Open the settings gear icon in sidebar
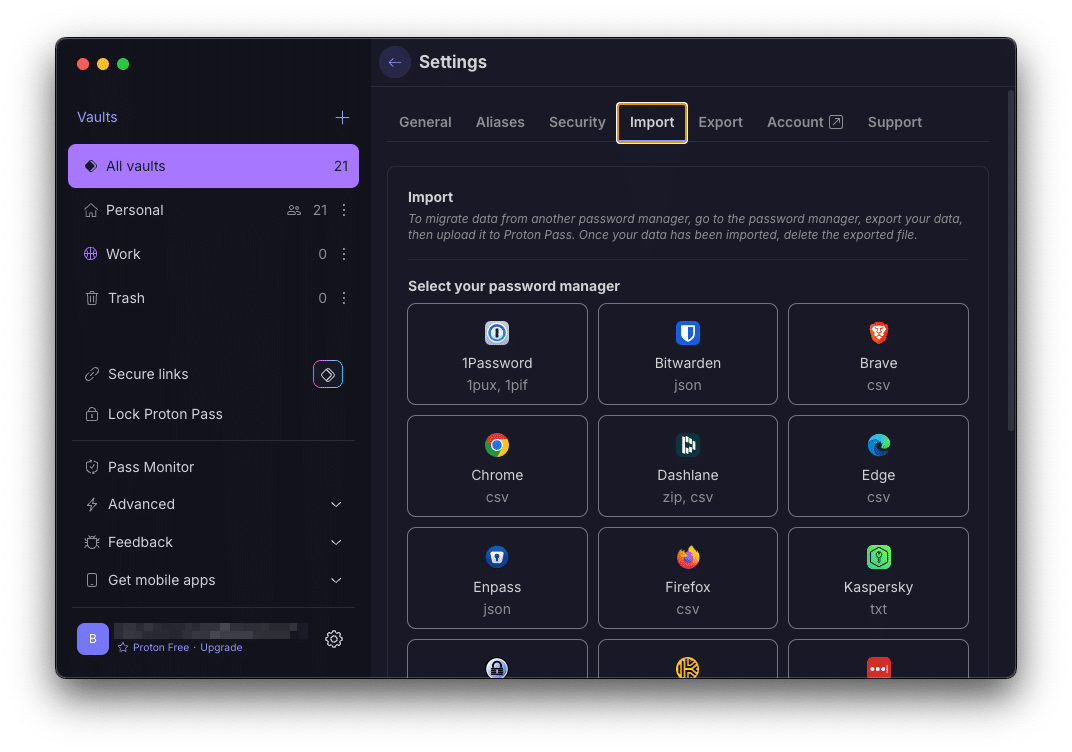This screenshot has width=1072, height=752. tap(334, 639)
